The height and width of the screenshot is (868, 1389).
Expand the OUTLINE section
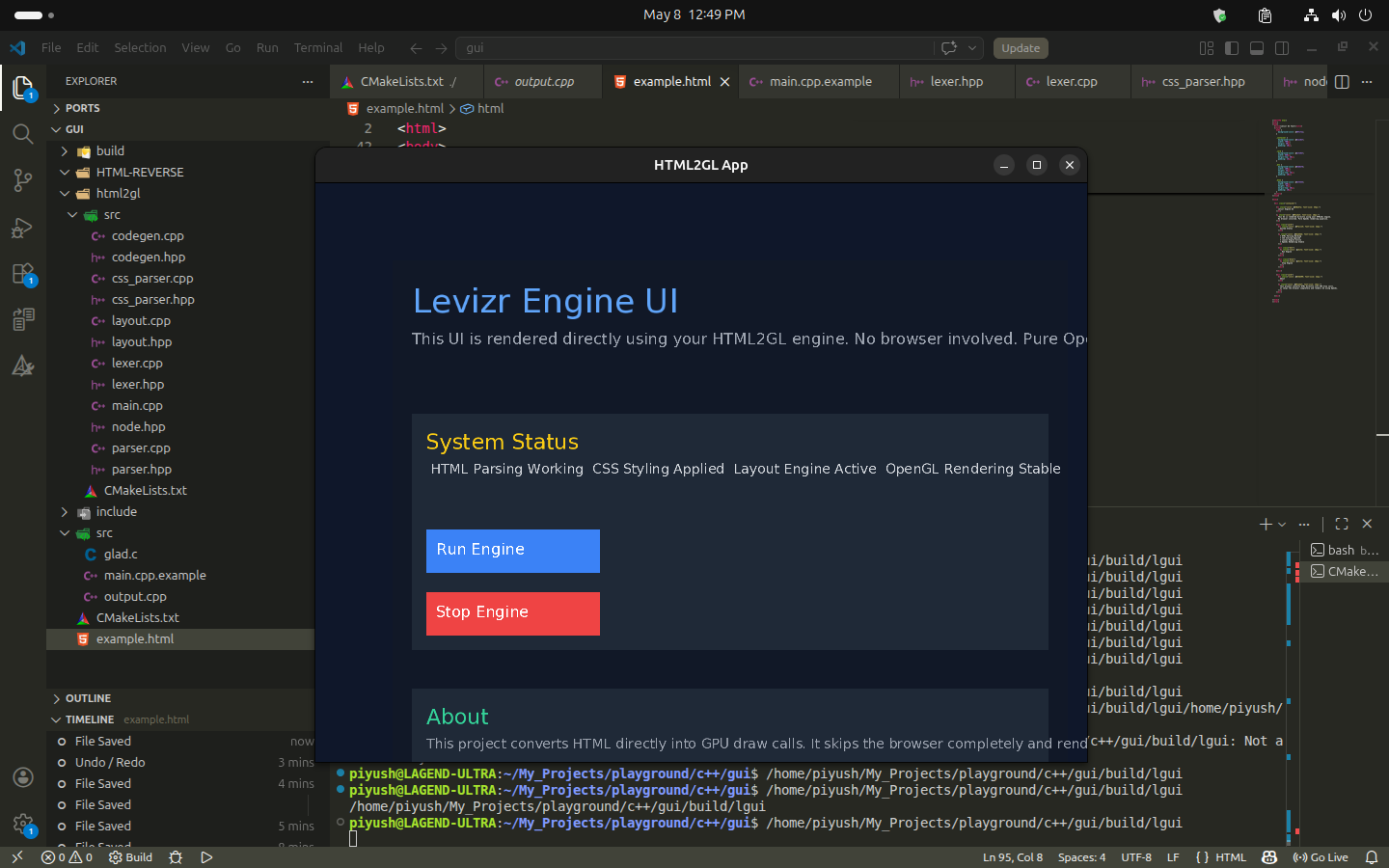tap(180, 698)
